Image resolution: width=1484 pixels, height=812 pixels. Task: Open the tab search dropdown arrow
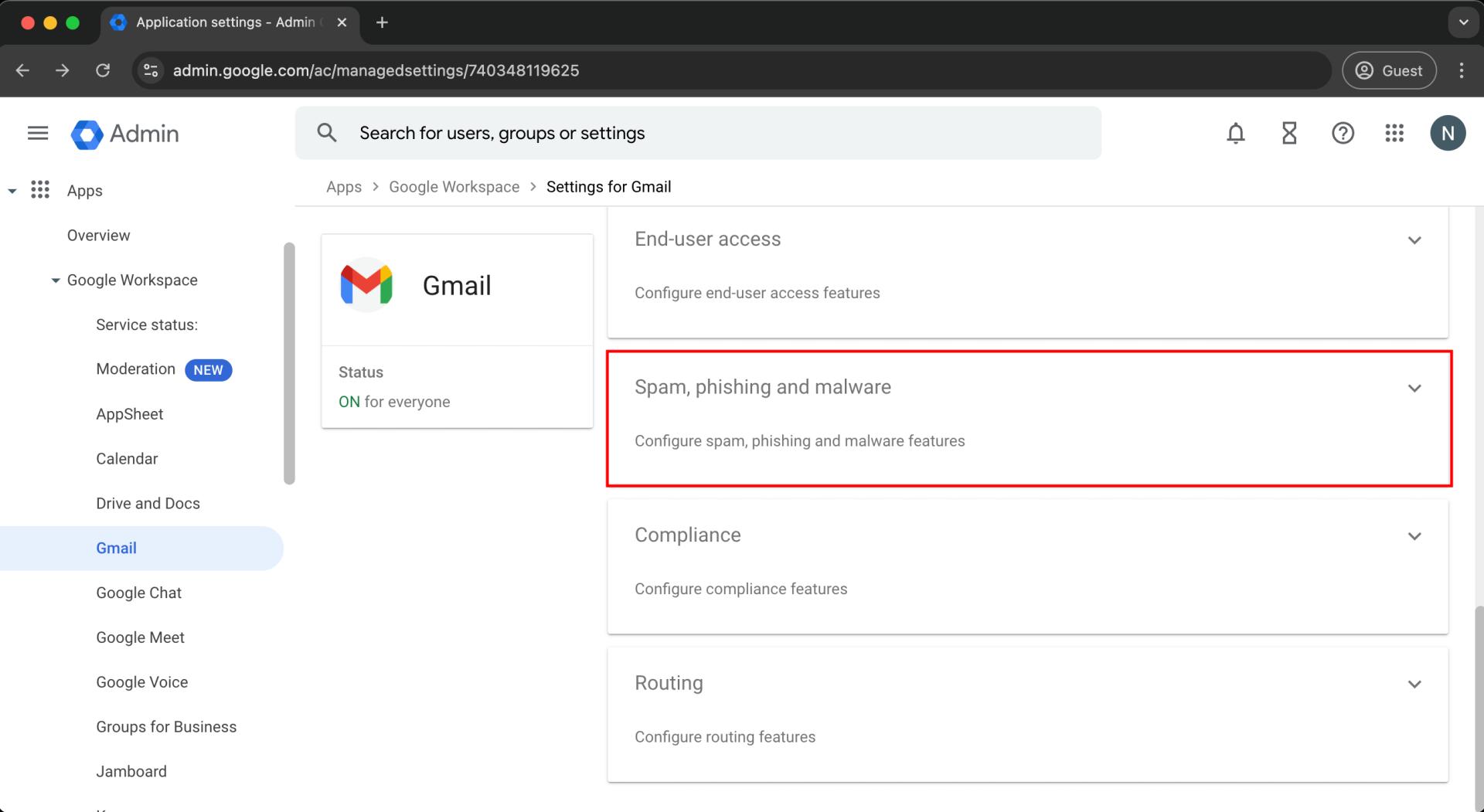pyautogui.click(x=1463, y=22)
